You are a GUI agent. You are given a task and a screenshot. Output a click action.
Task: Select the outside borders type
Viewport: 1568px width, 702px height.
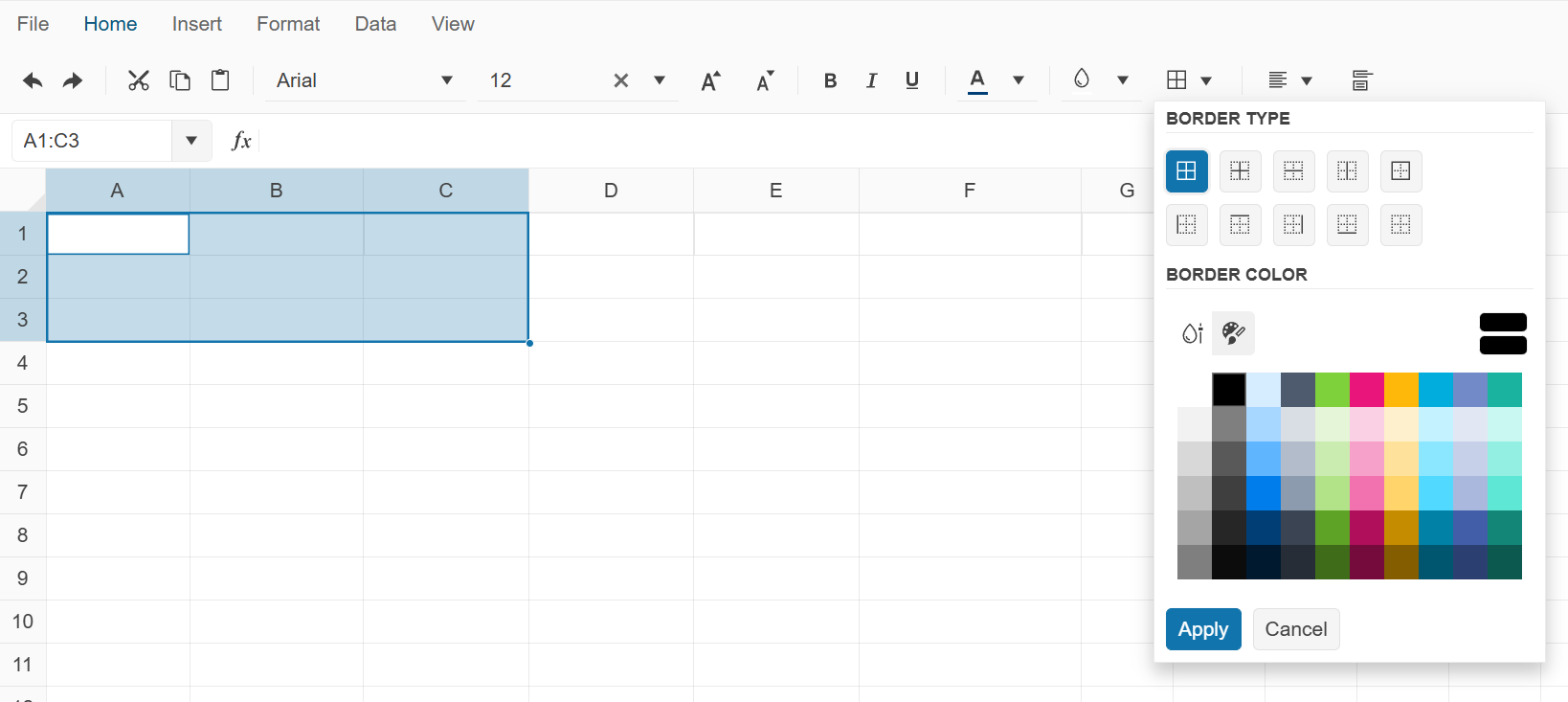click(x=1400, y=171)
